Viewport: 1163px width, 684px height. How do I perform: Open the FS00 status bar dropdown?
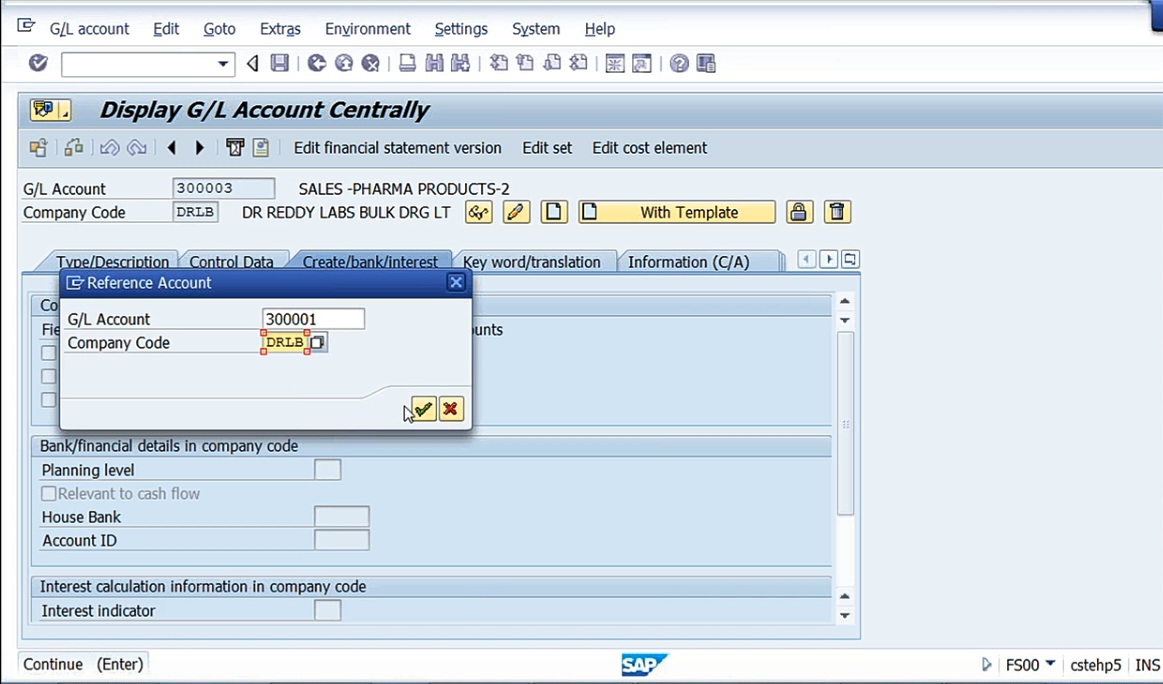pos(1050,663)
